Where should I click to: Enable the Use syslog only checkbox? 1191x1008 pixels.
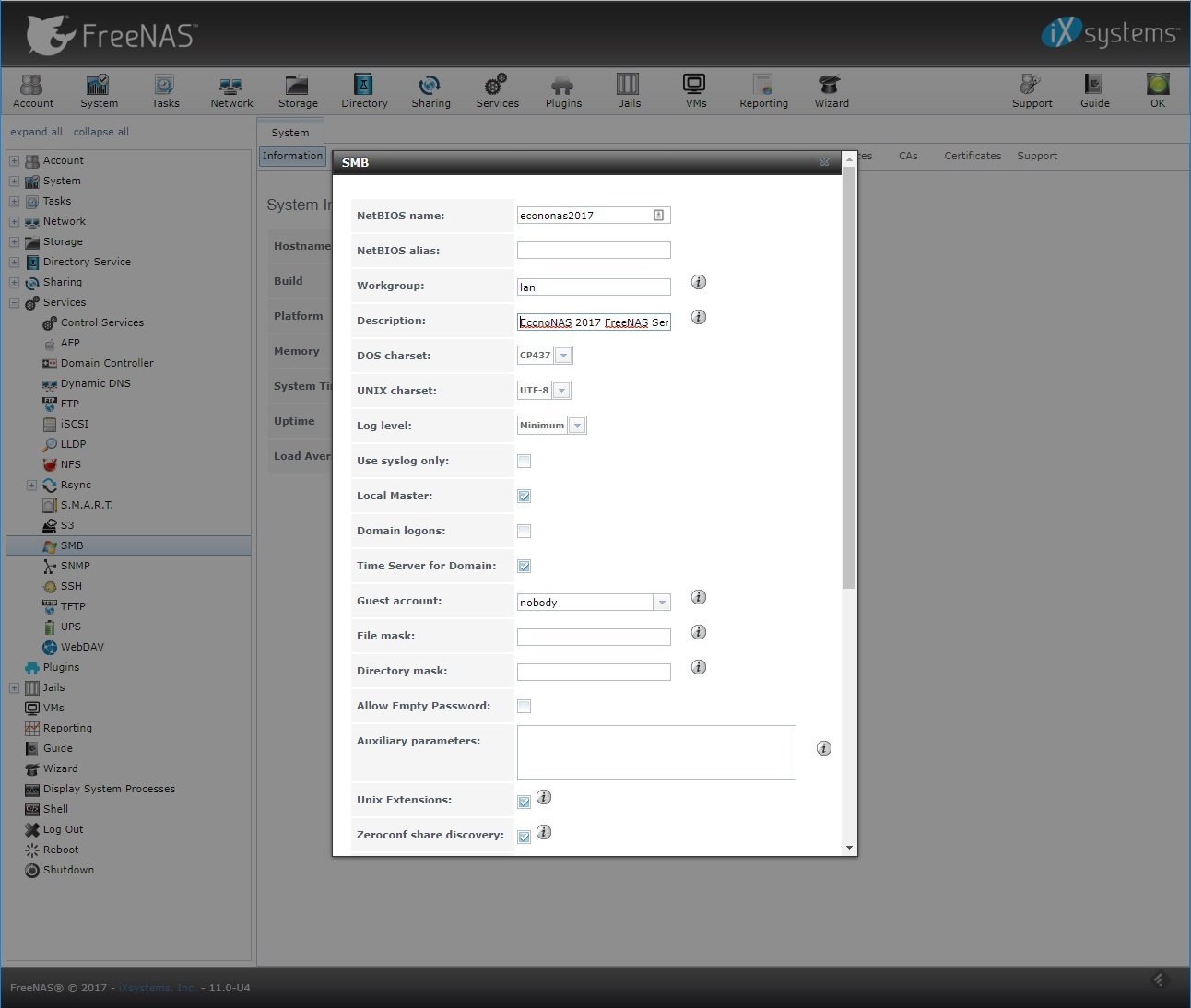524,461
